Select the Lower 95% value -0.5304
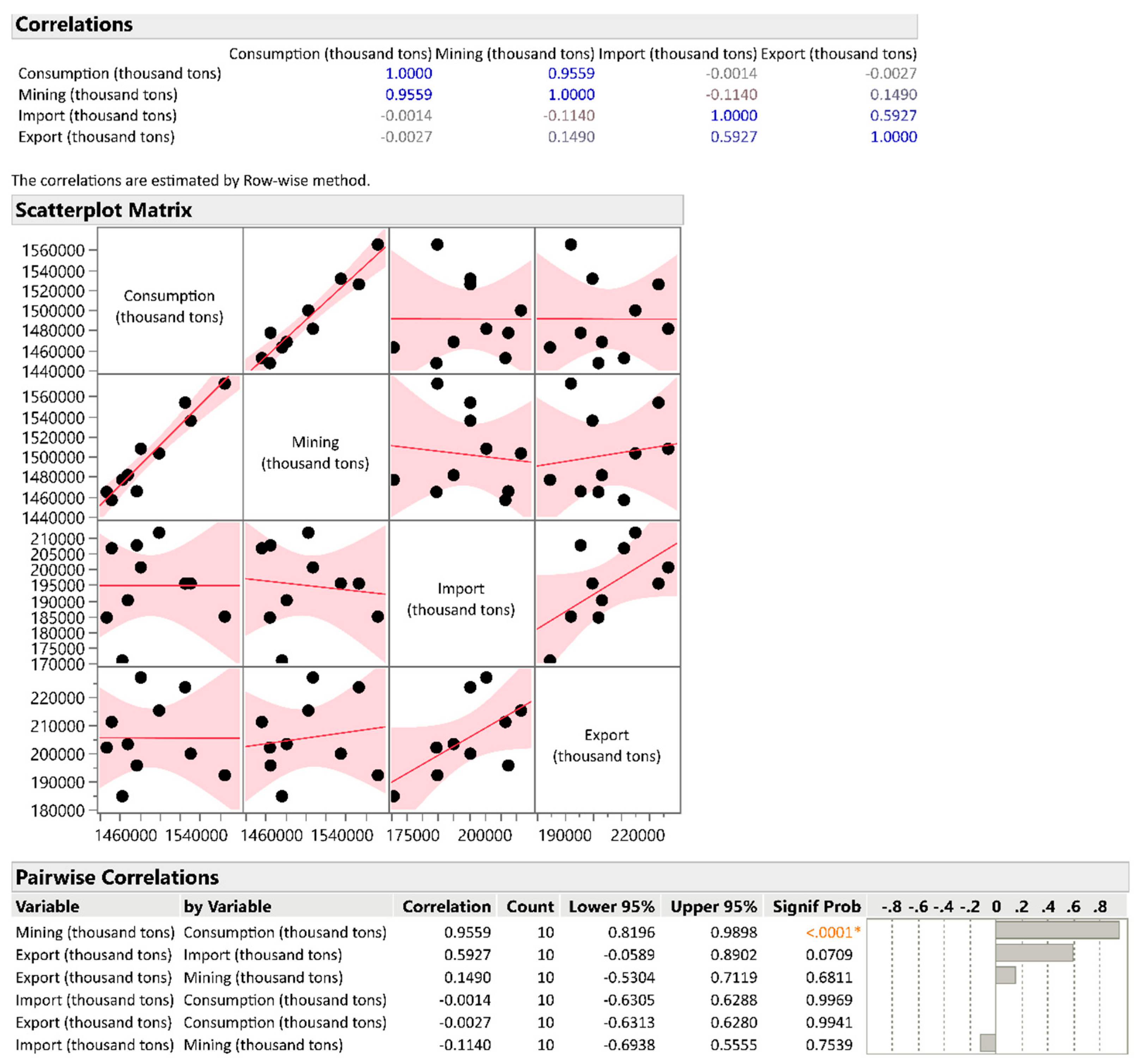 [628, 978]
